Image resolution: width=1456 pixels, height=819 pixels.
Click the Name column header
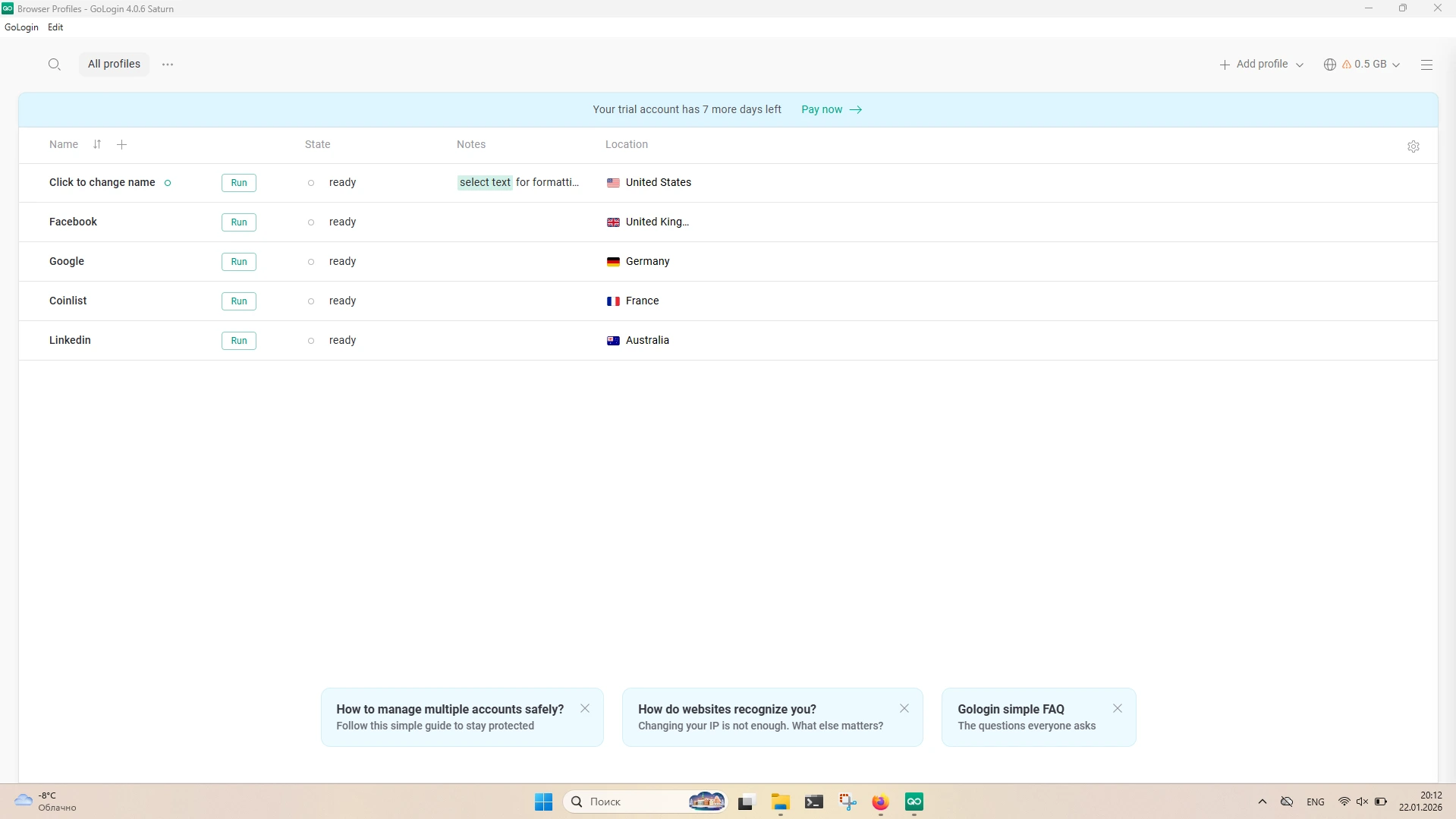(x=64, y=144)
